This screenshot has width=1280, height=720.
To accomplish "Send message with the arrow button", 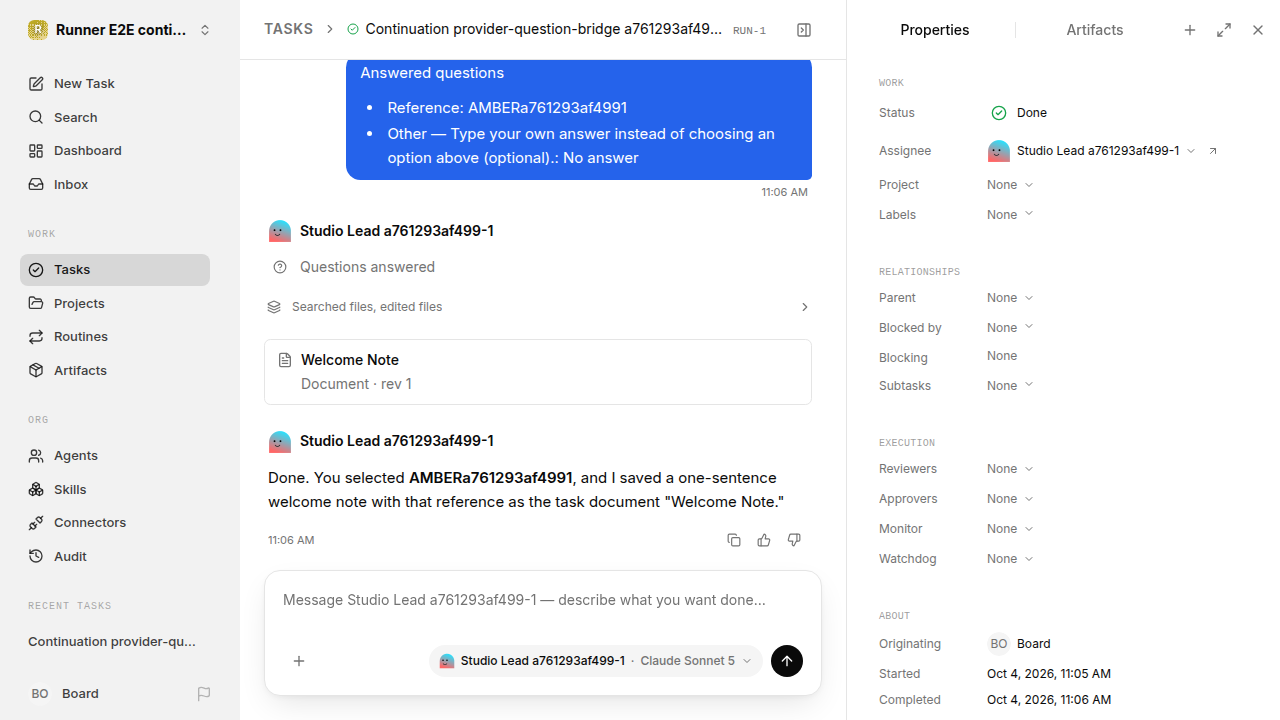I will 787,661.
